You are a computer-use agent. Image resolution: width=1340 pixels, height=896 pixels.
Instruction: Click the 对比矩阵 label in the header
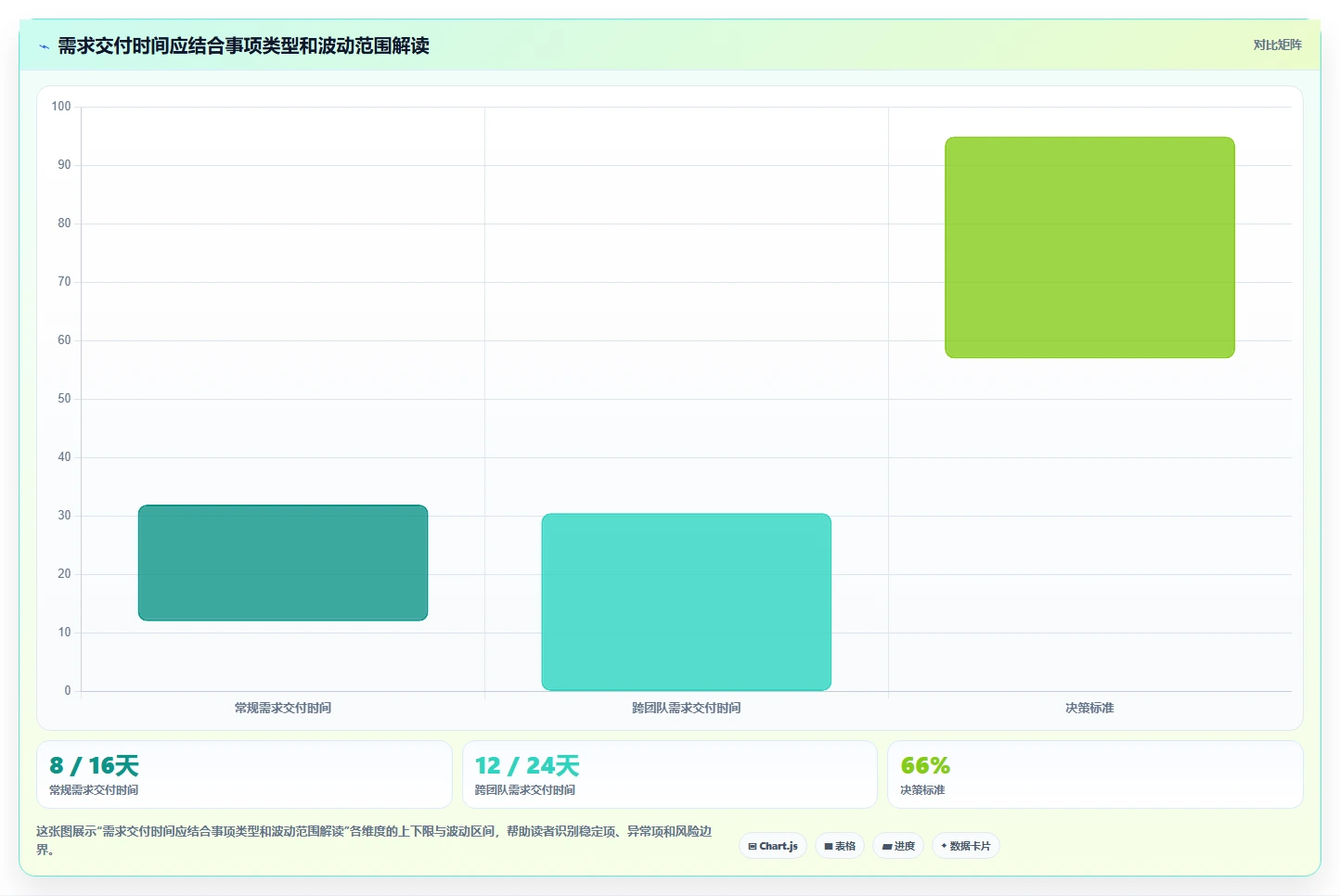click(x=1277, y=45)
